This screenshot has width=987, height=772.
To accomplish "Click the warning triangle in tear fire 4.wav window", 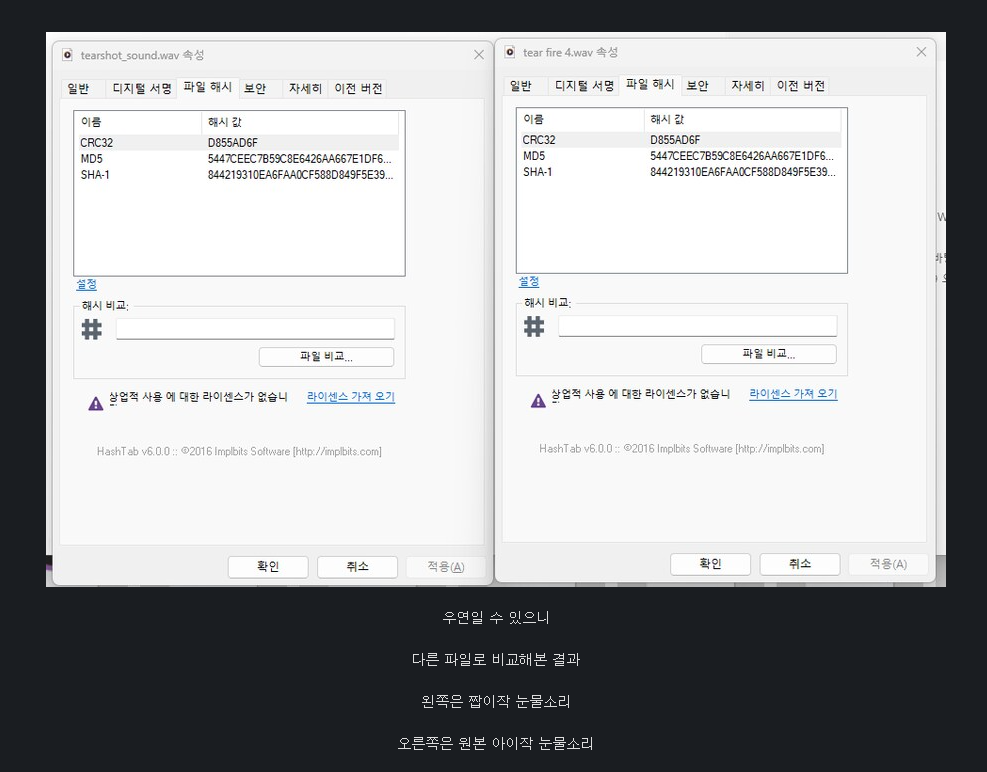I will (x=538, y=401).
